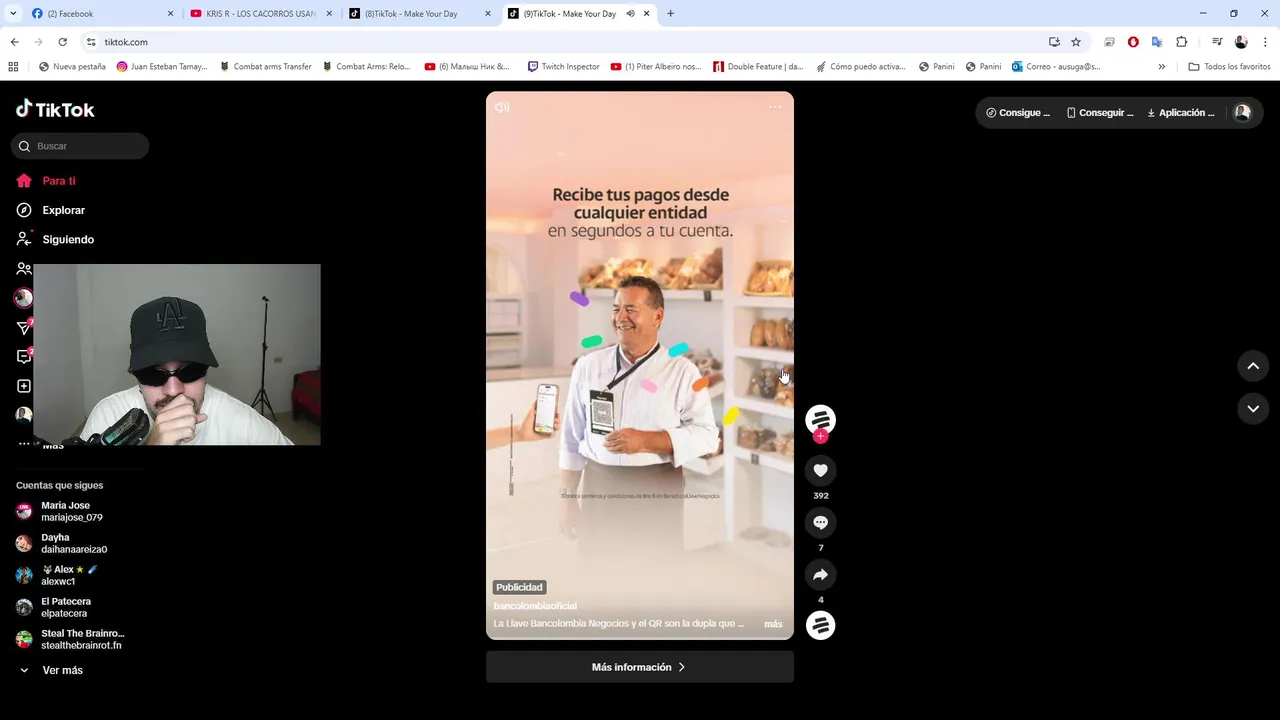Open the Chrome profile avatar
Screen dimensions: 1280x720
coord(1241,42)
